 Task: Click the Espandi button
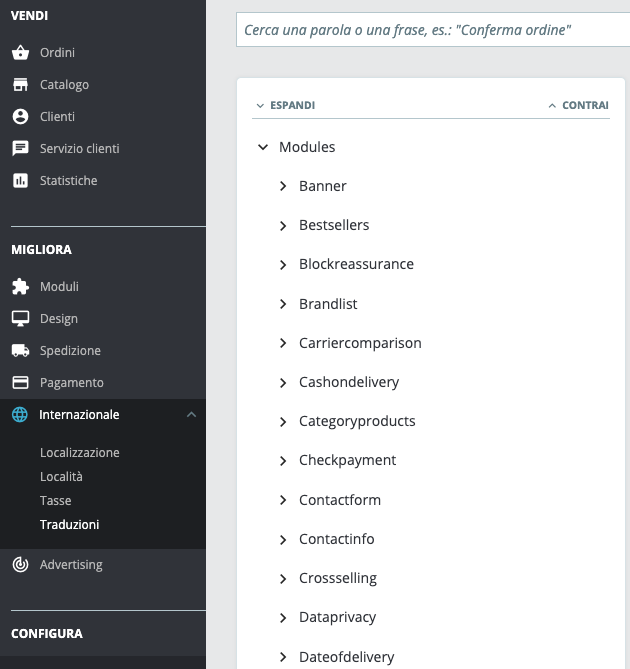(286, 105)
